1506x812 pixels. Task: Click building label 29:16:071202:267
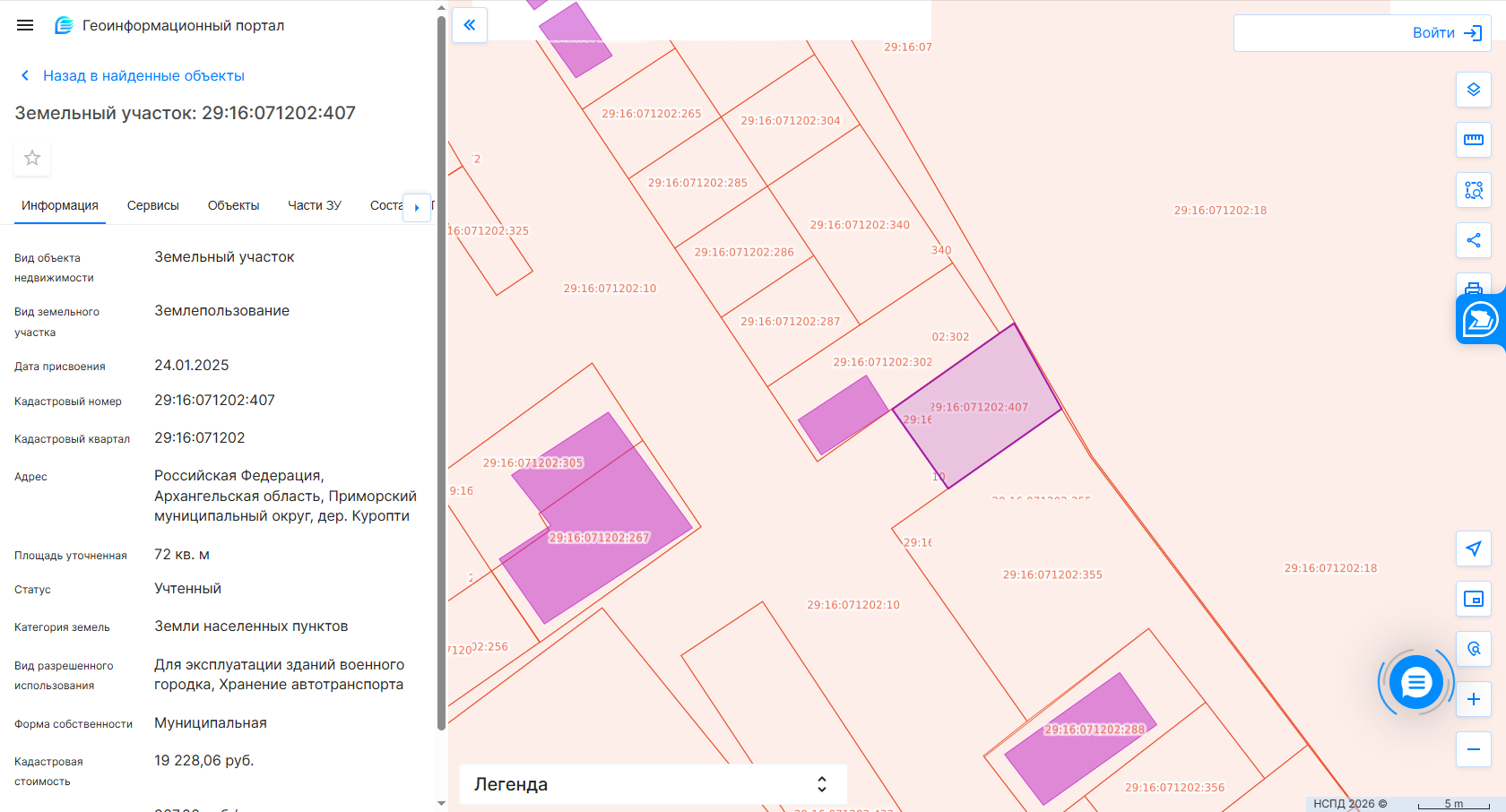(x=600, y=538)
